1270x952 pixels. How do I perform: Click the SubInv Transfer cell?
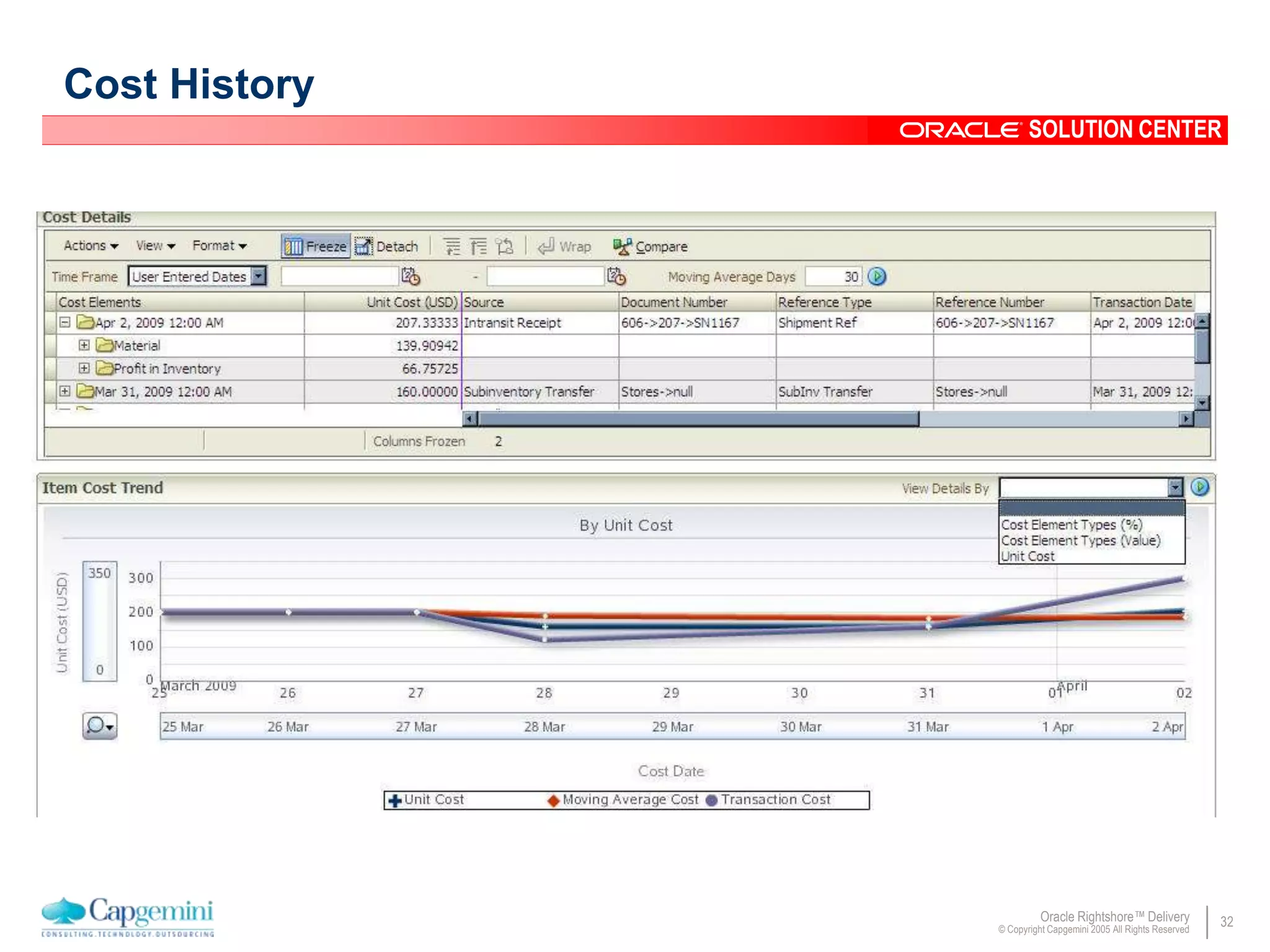pos(855,392)
